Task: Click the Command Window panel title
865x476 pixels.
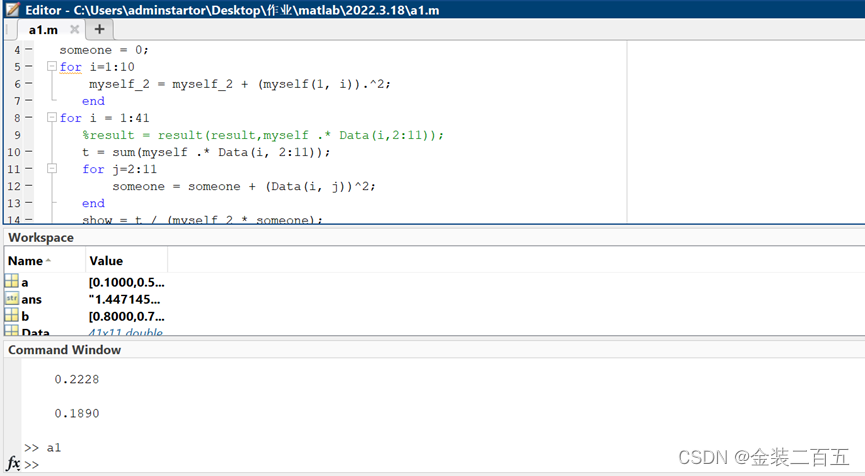Action: click(65, 350)
